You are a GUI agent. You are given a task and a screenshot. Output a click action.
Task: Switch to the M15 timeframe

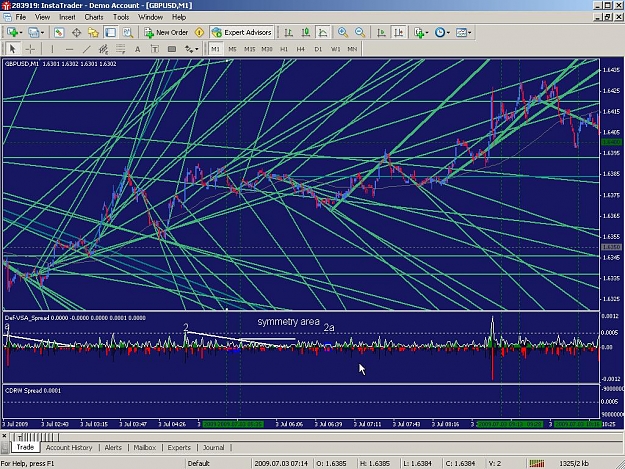point(250,49)
